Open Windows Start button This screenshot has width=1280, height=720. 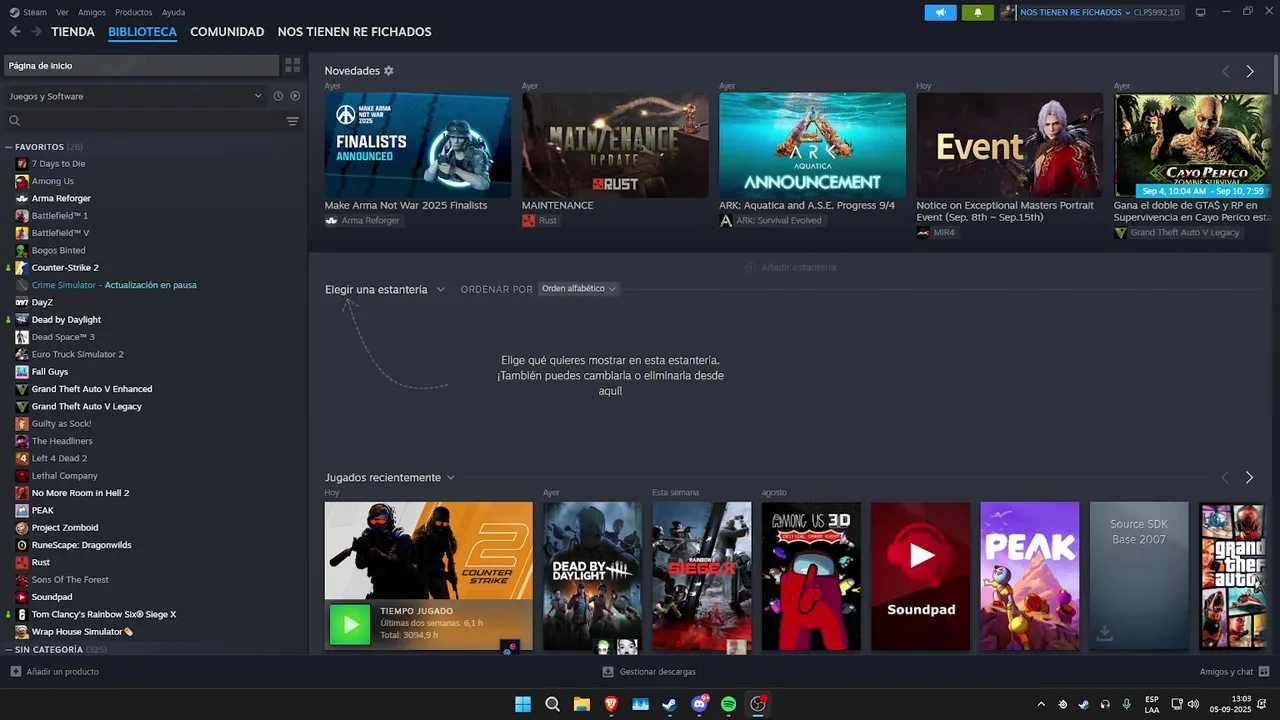(523, 704)
